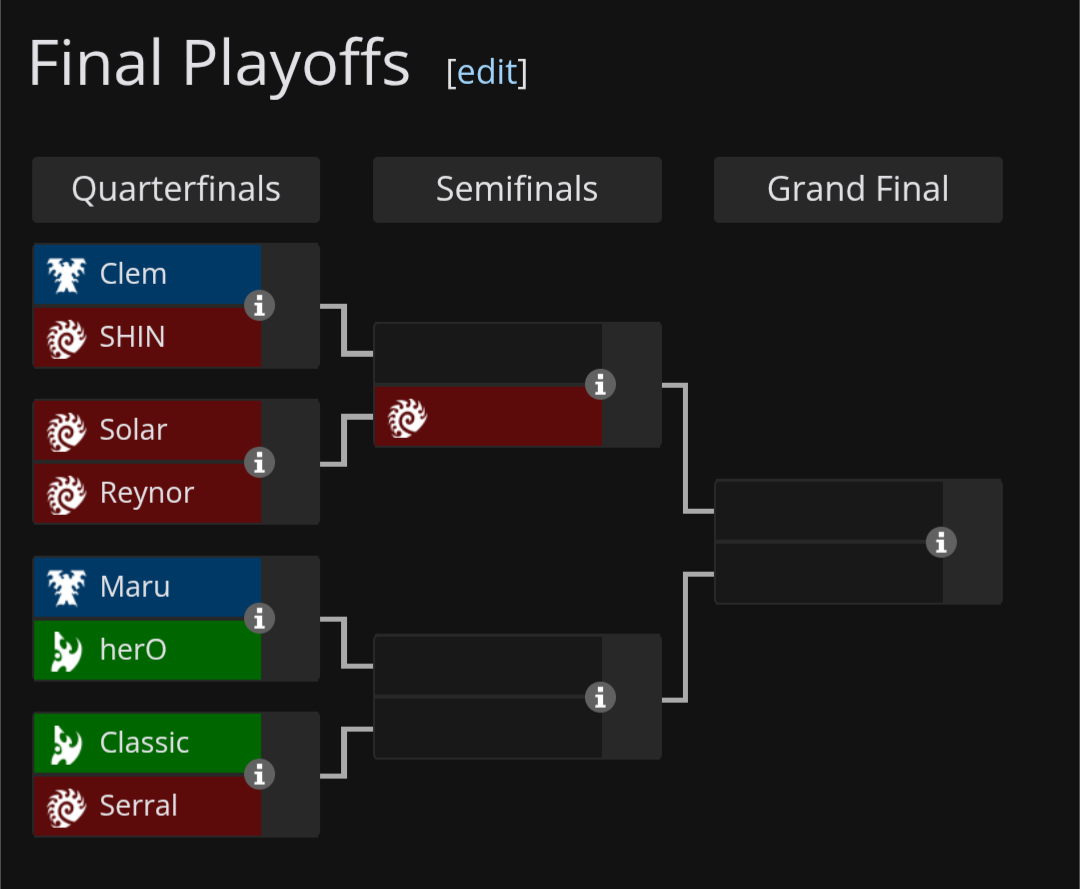
Task: Open info icon of upper semifinal match
Action: (601, 384)
